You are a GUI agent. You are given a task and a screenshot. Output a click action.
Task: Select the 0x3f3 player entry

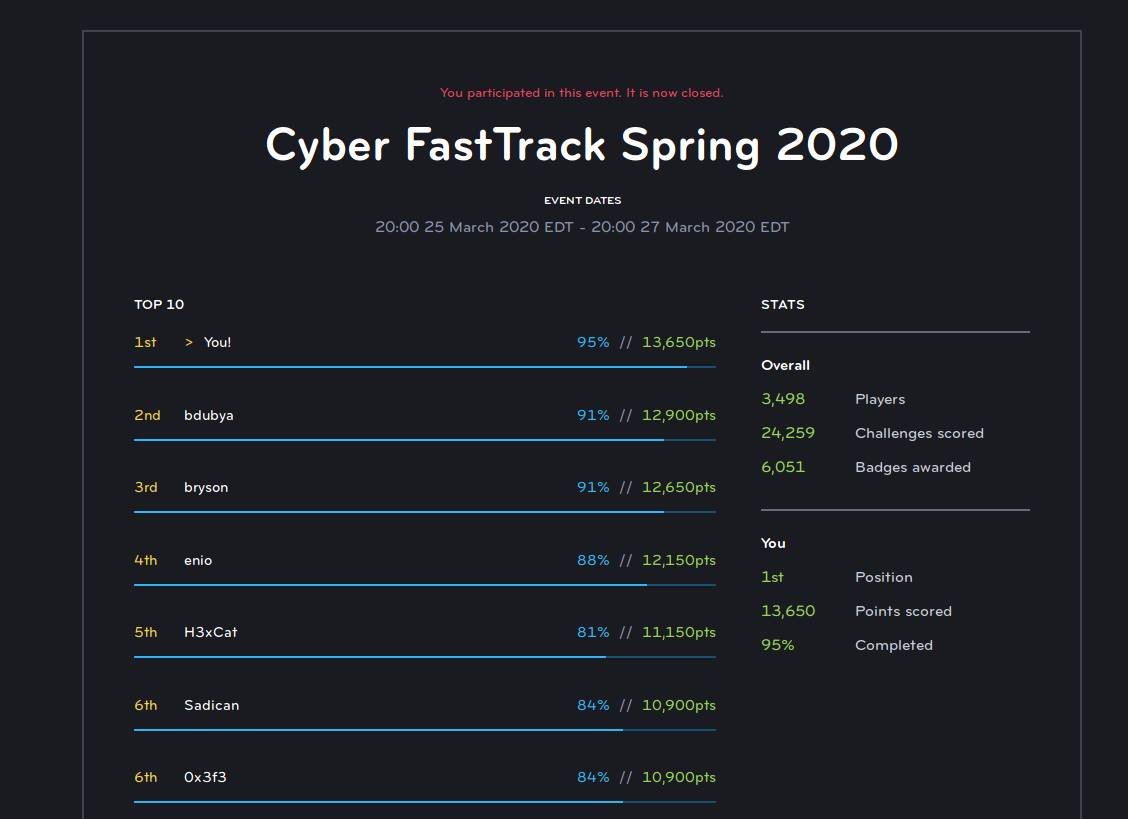pos(203,777)
